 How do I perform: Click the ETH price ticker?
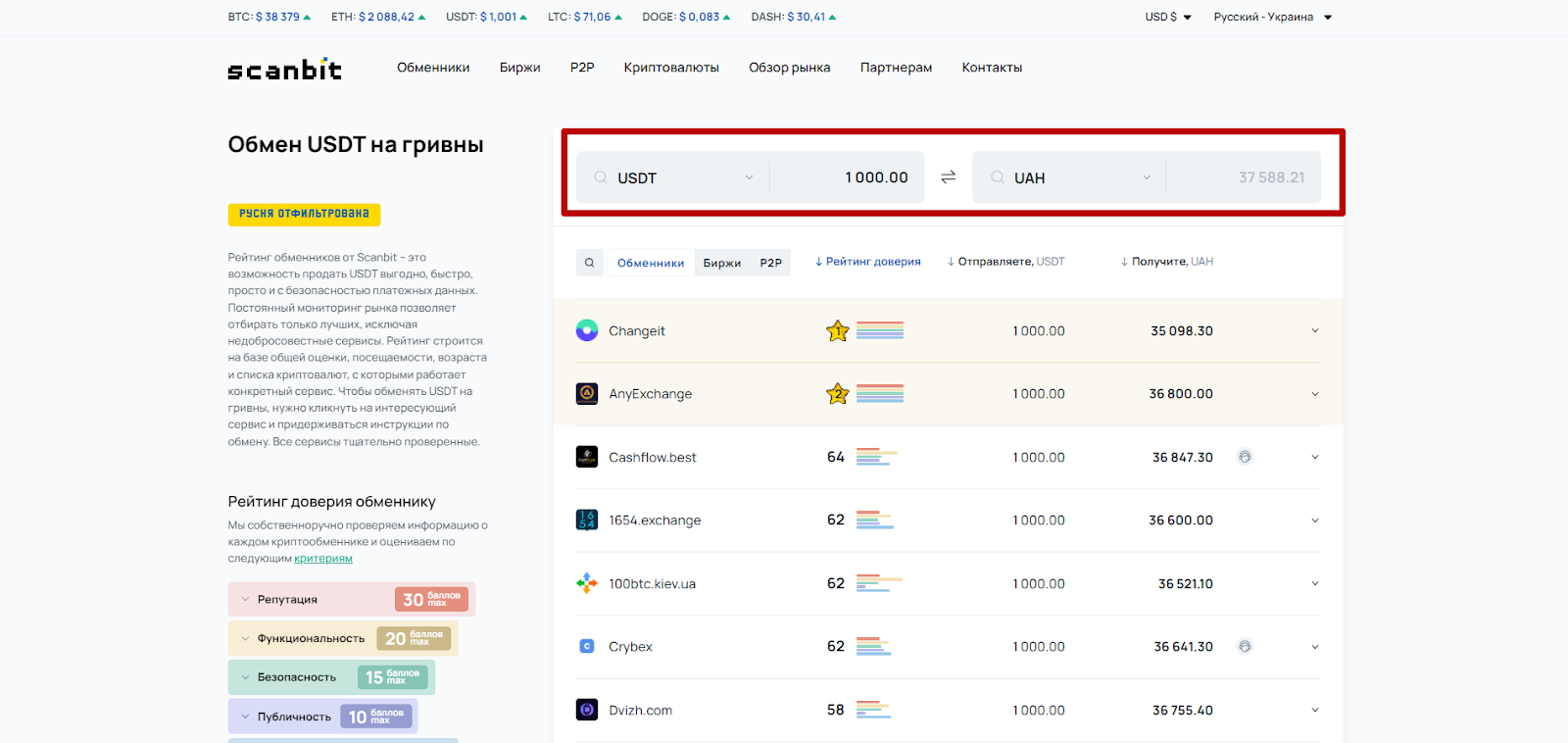(x=378, y=17)
